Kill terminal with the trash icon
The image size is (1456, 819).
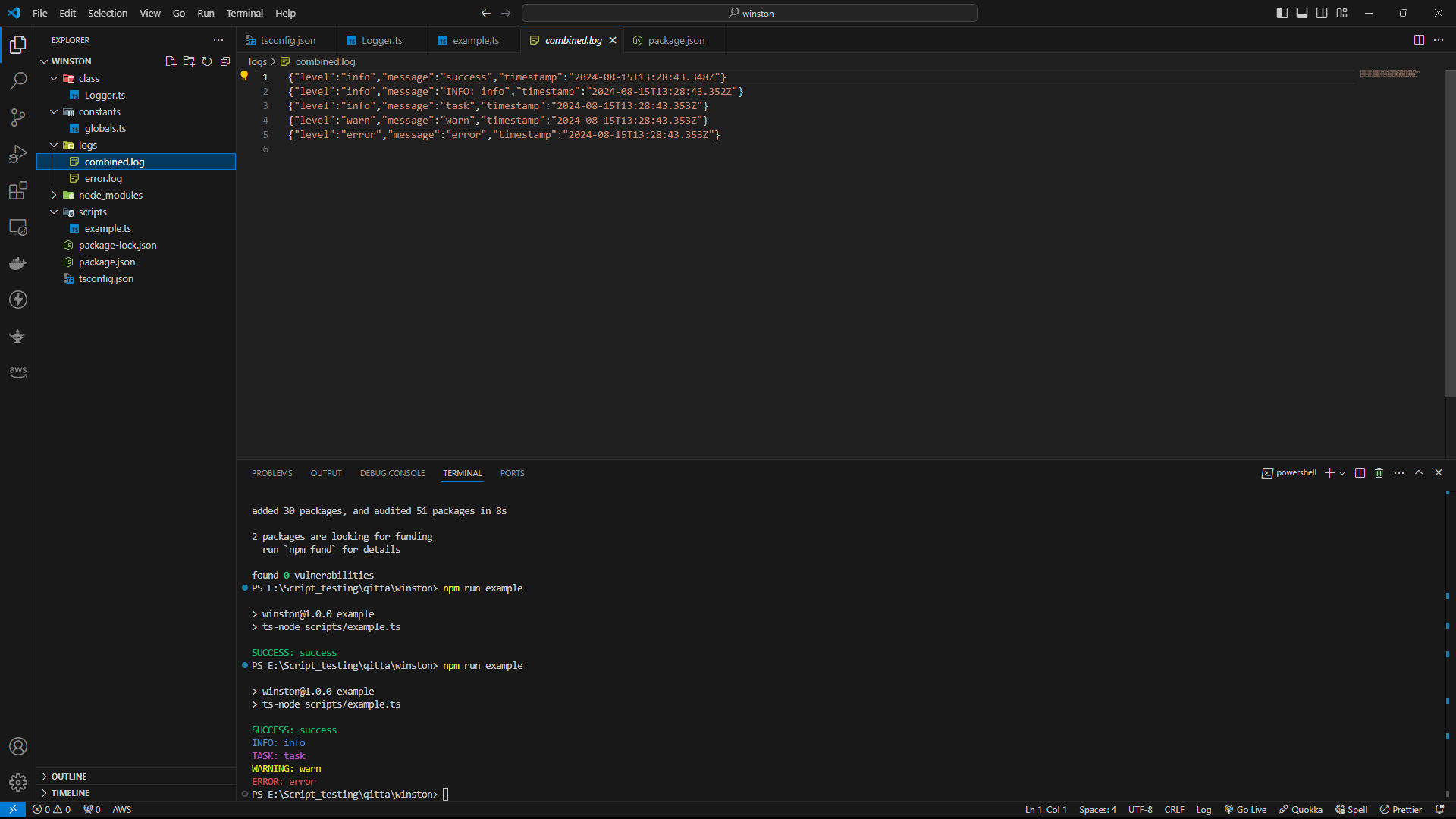1379,473
